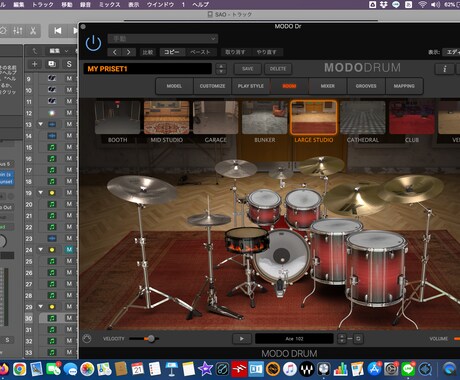Click the 取り消す undo button
The image size is (460, 380).
(235, 52)
